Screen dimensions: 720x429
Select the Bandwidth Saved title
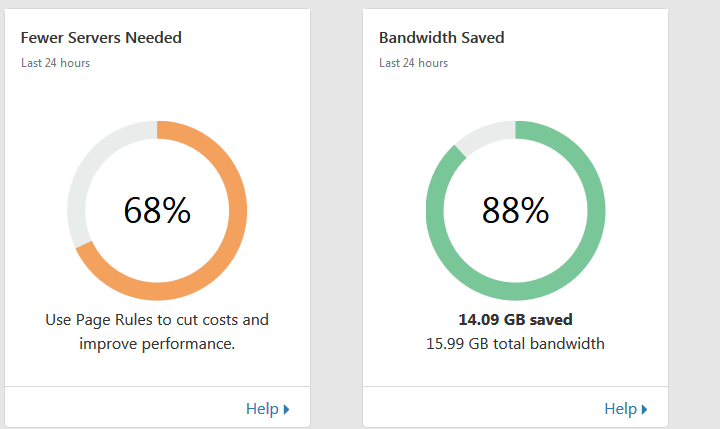click(x=441, y=37)
